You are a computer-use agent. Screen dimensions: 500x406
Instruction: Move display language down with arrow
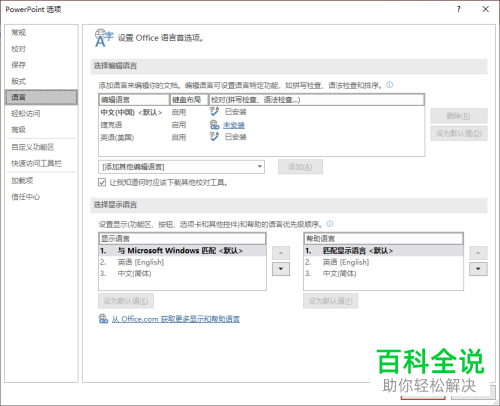[x=281, y=269]
